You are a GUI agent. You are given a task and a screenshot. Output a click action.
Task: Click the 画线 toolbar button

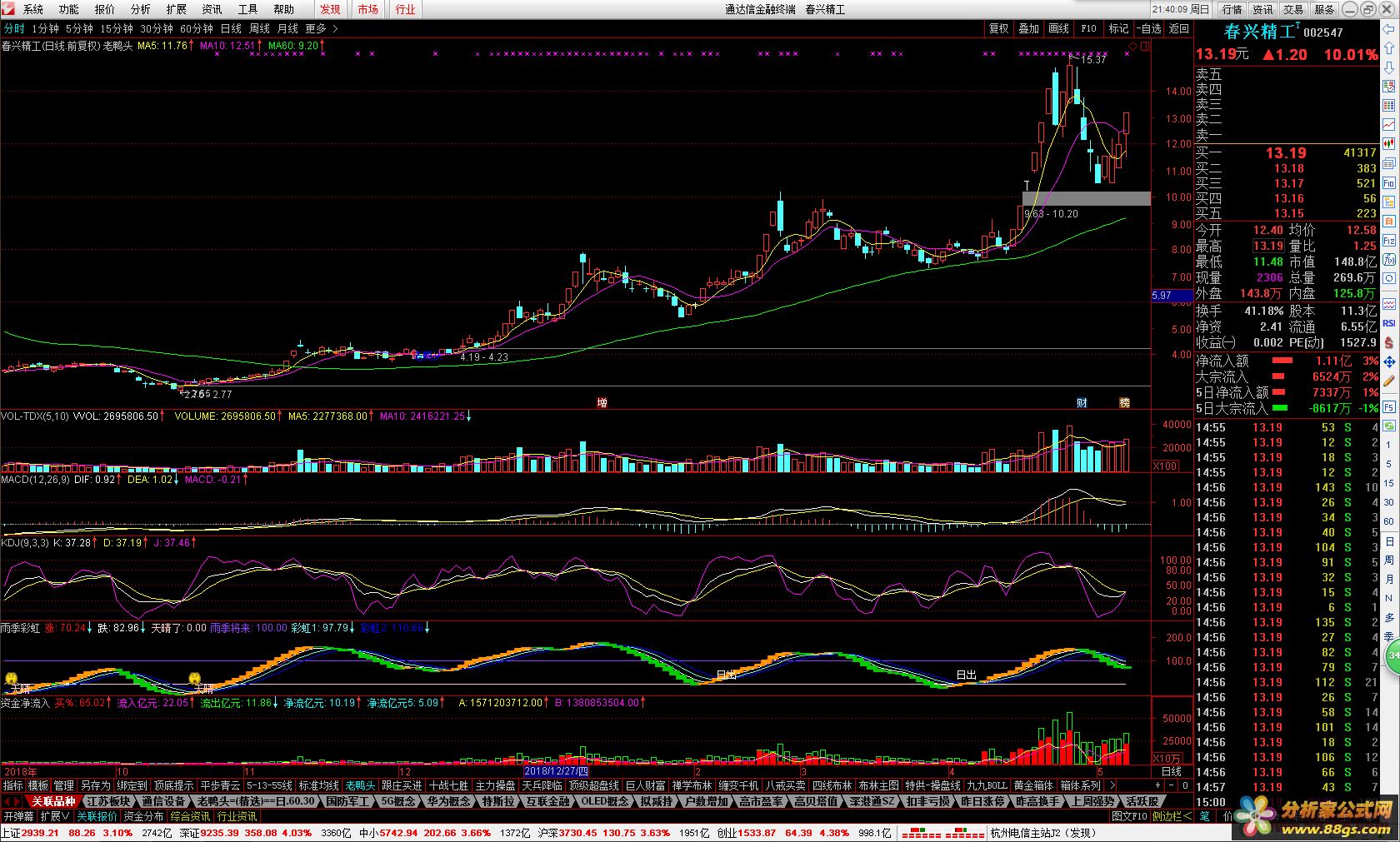coord(1059,28)
